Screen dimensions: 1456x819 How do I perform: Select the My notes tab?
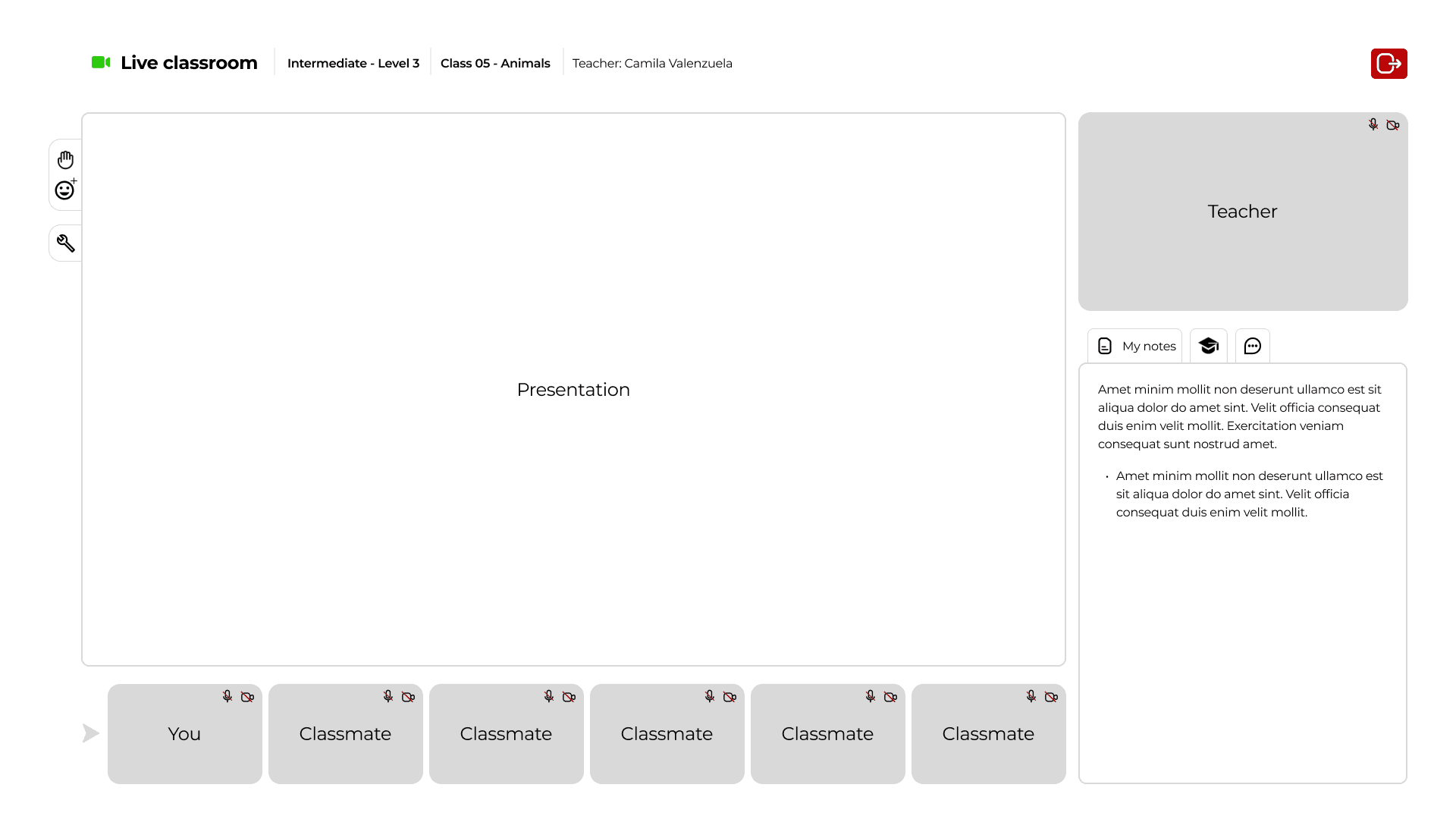1135,346
